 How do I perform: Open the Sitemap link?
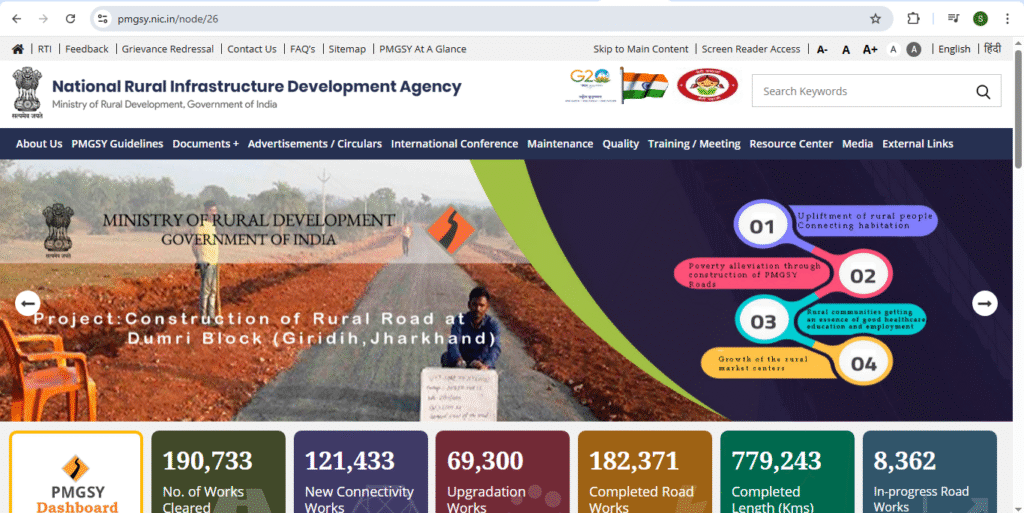[347, 49]
